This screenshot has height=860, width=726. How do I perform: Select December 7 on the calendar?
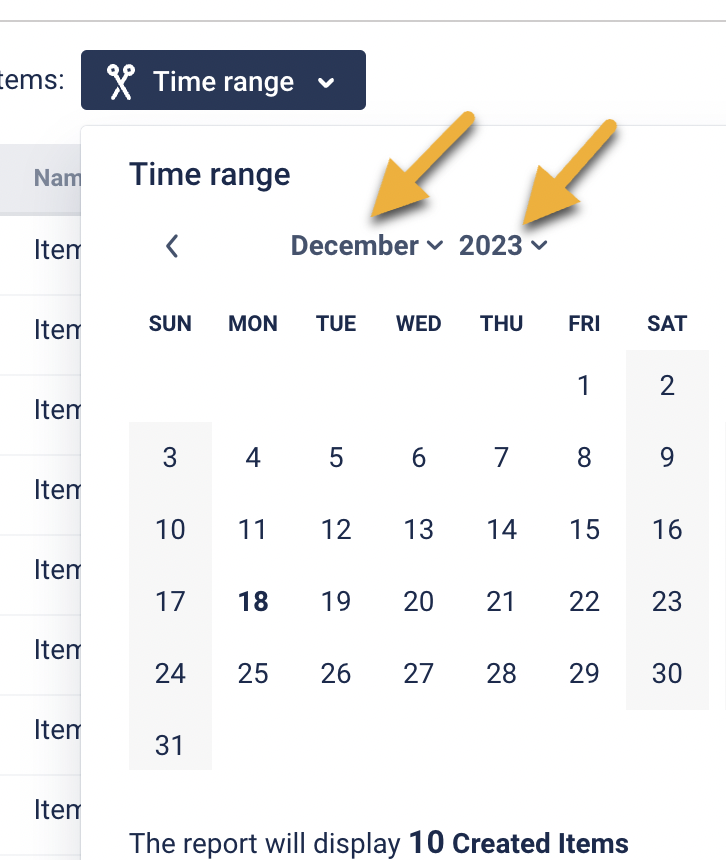(501, 458)
